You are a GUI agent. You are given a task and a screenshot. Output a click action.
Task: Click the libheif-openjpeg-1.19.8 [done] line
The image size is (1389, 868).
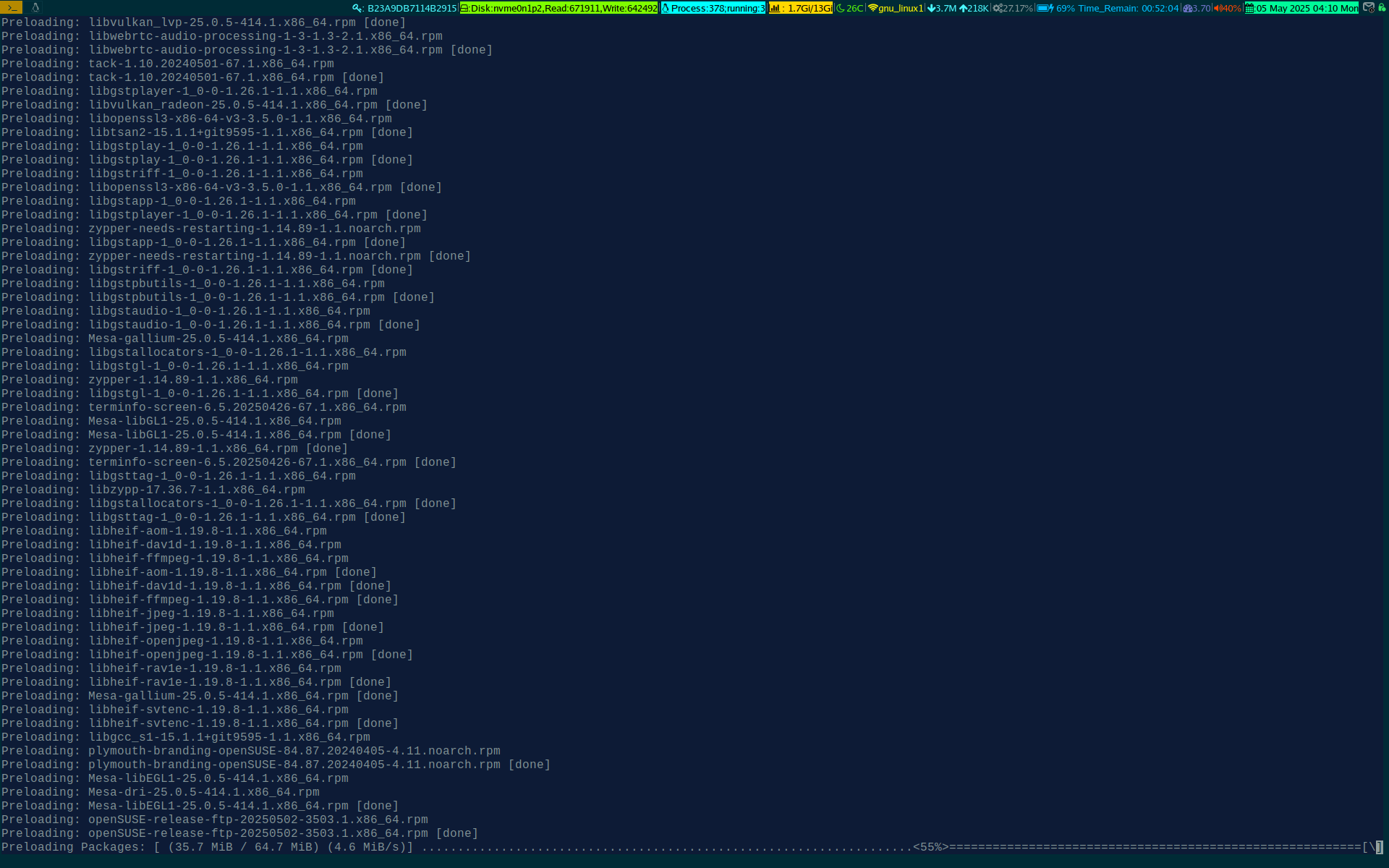(207, 655)
